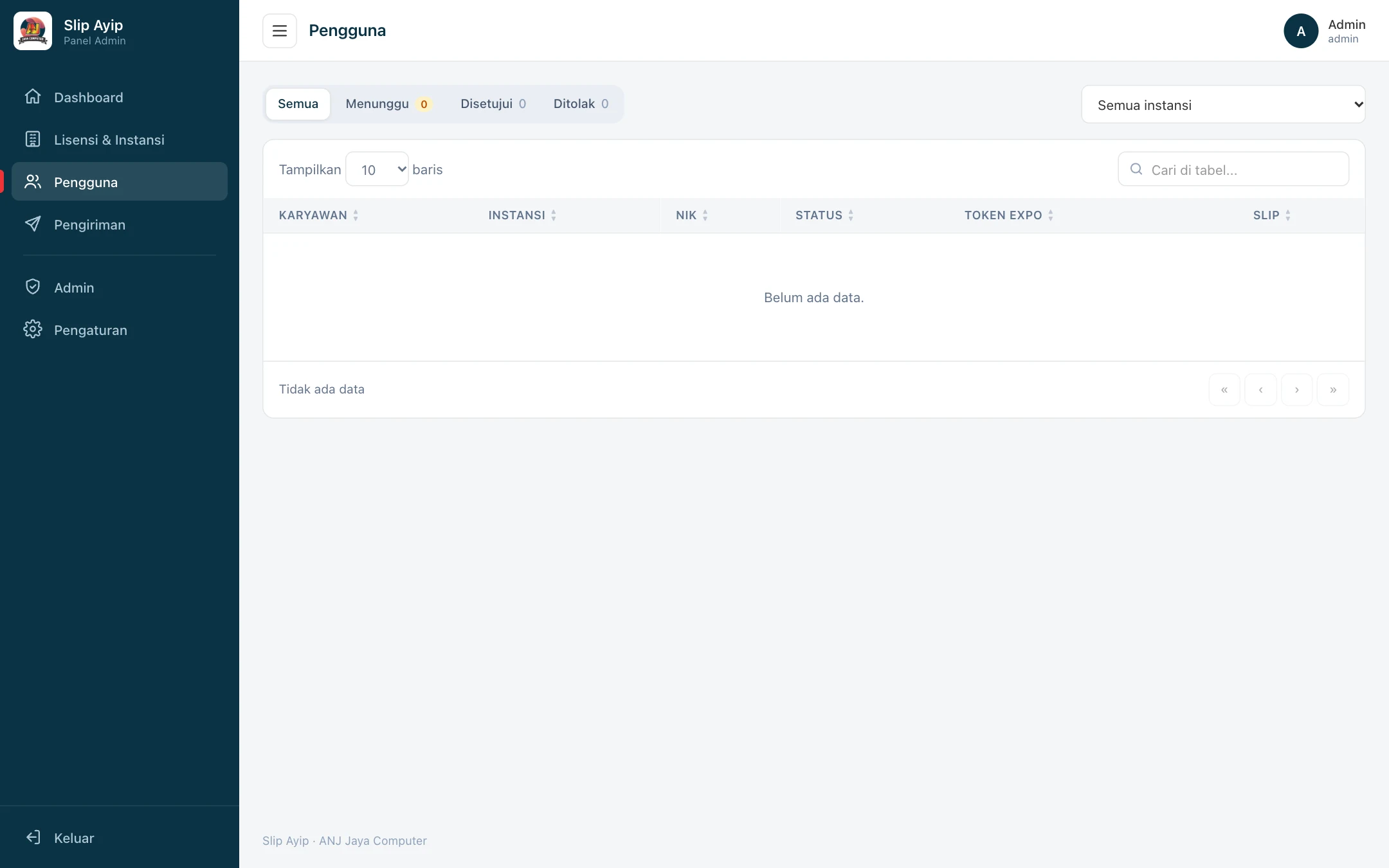Switch to Semua tab

(298, 104)
